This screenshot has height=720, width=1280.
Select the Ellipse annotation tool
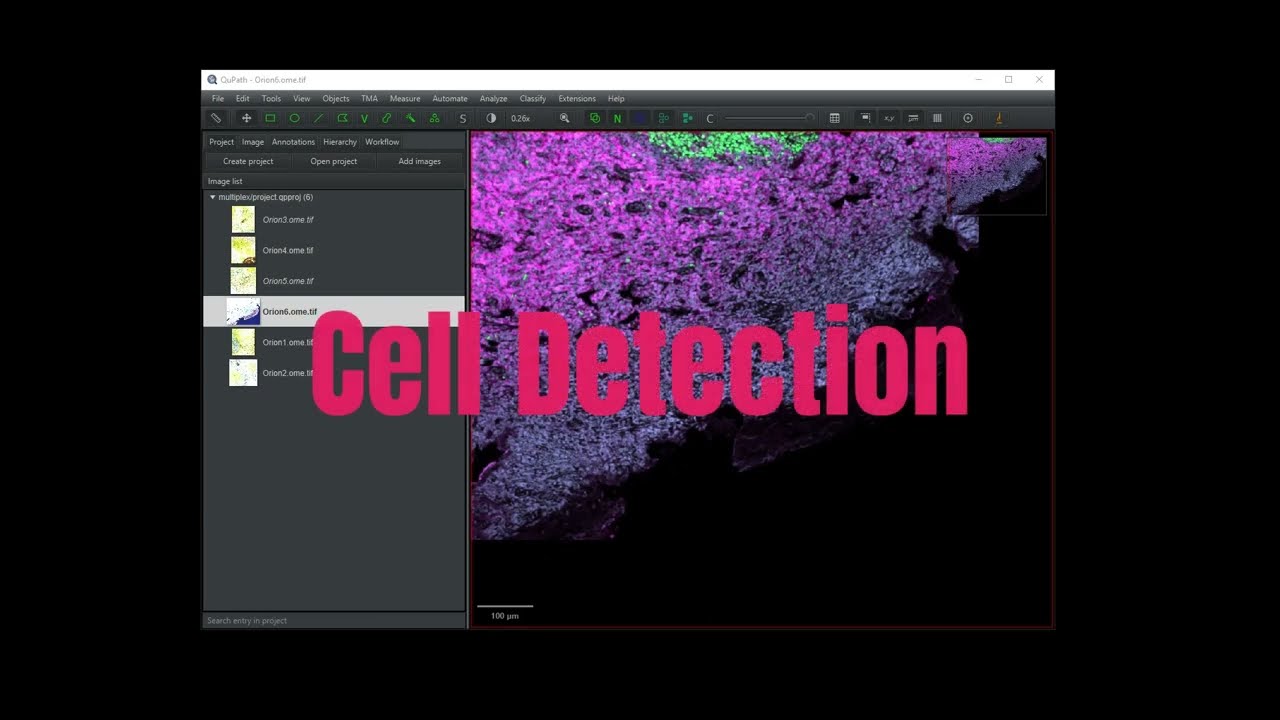294,118
